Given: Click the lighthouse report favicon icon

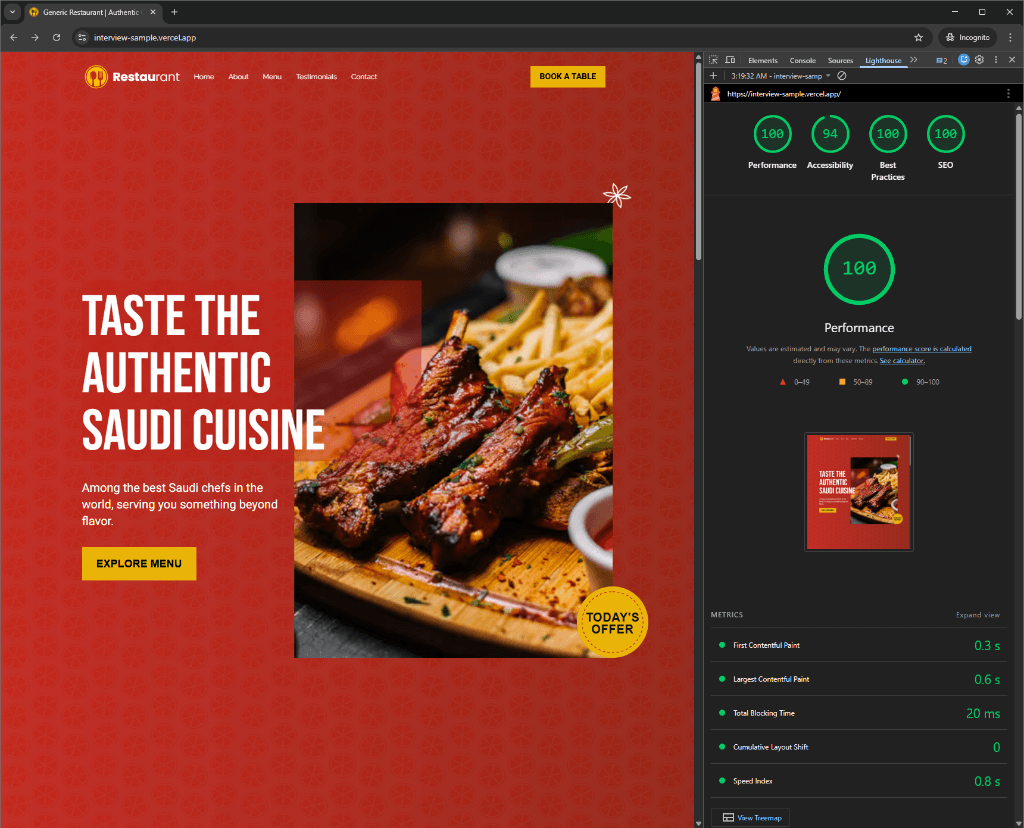Looking at the screenshot, I should pyautogui.click(x=715, y=93).
